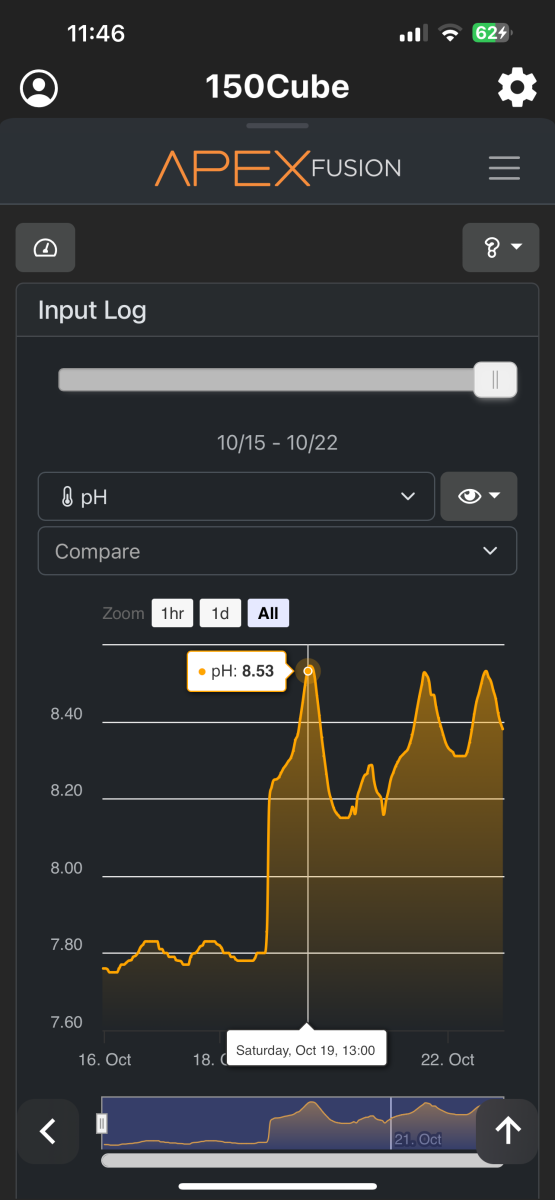Click the sheet grabber handle at top
This screenshot has height=1200, width=555.
(x=277, y=126)
